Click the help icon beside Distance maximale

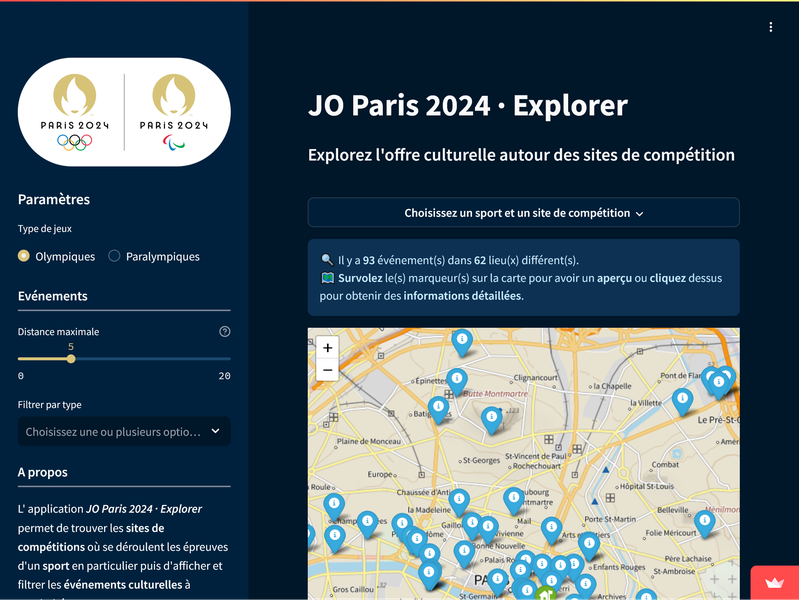coord(224,332)
